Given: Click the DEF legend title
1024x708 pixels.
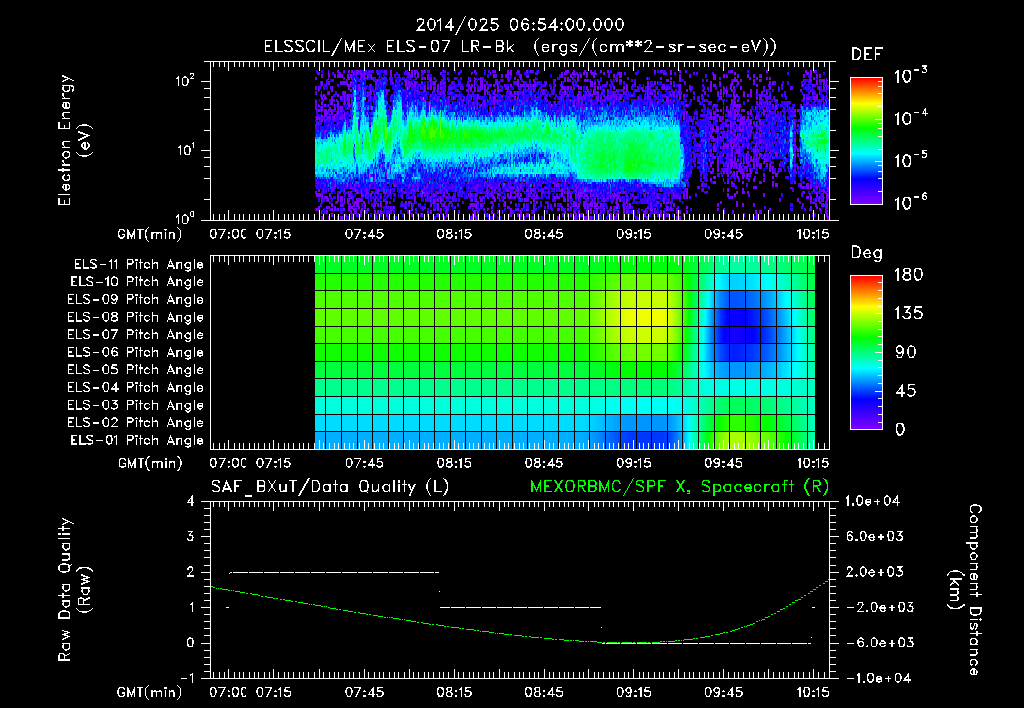Looking at the screenshot, I should (867, 55).
